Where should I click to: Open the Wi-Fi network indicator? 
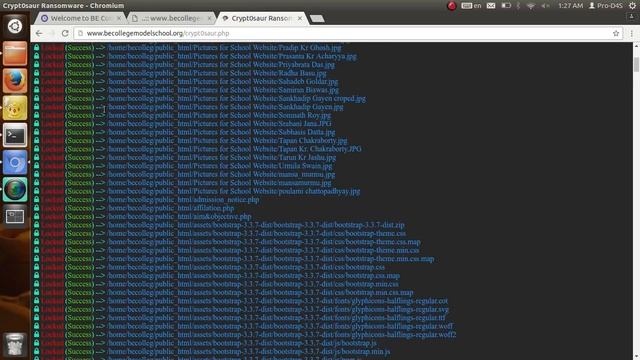click(x=531, y=6)
